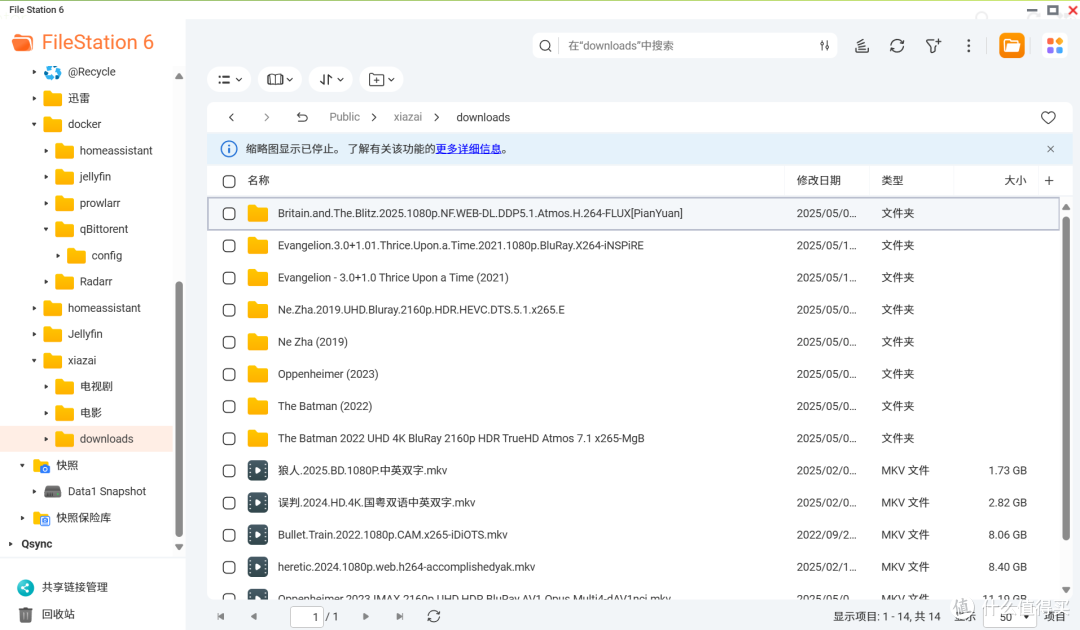Check the Ne Zha (2019) checkbox
This screenshot has height=630, width=1080.
(229, 342)
